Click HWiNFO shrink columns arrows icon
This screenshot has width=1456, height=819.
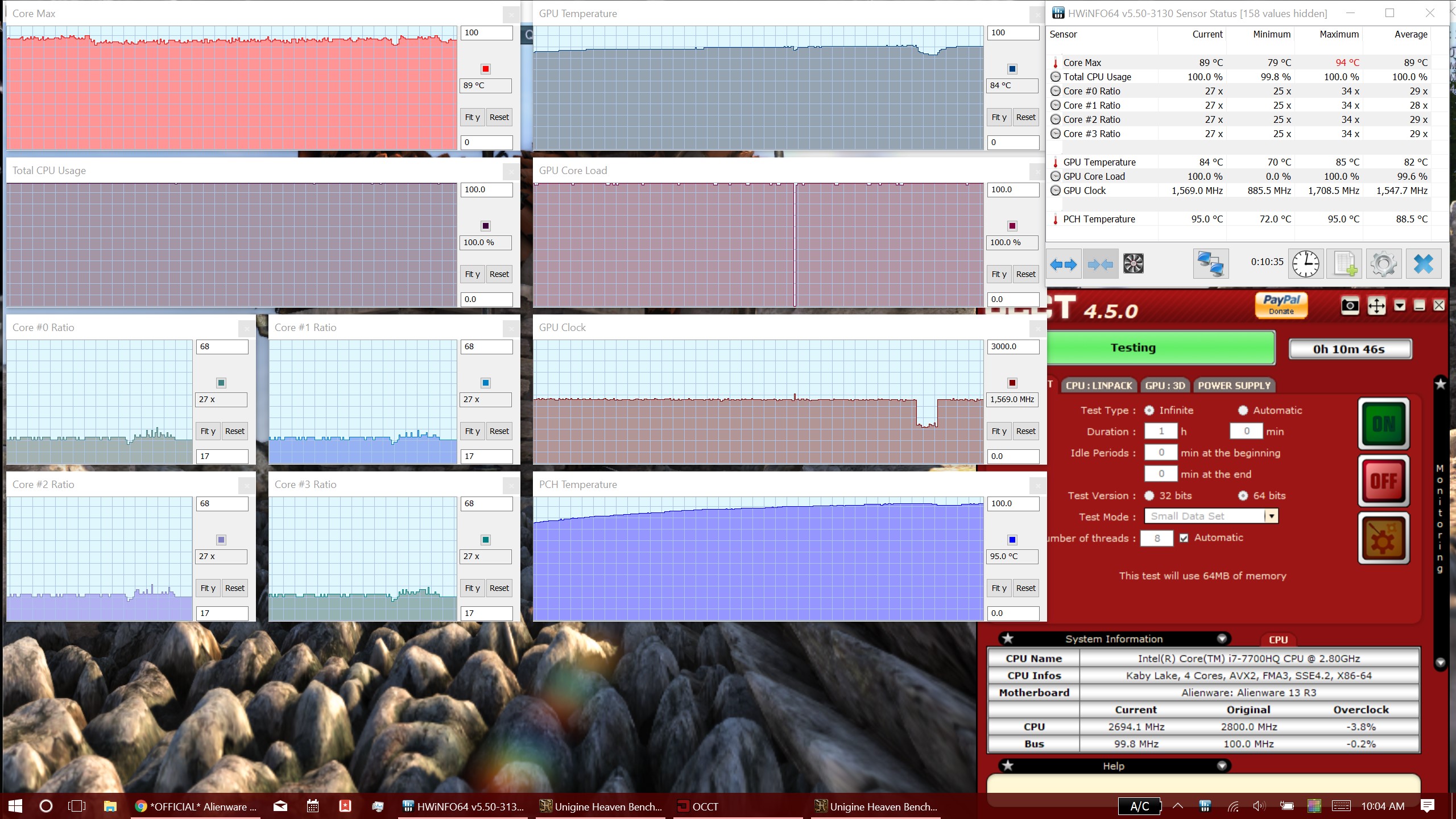pyautogui.click(x=1100, y=264)
